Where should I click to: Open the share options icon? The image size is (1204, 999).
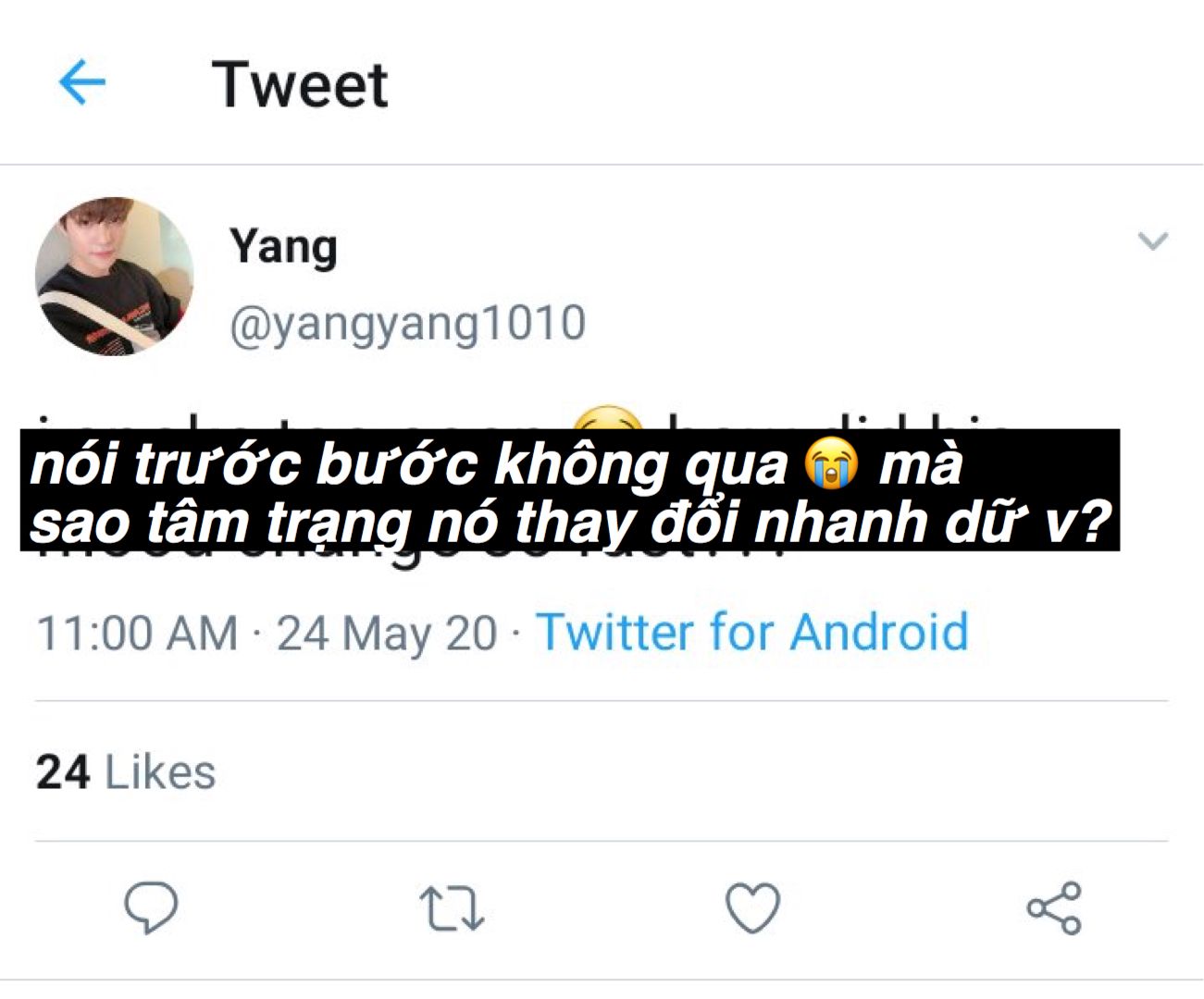point(1054,907)
